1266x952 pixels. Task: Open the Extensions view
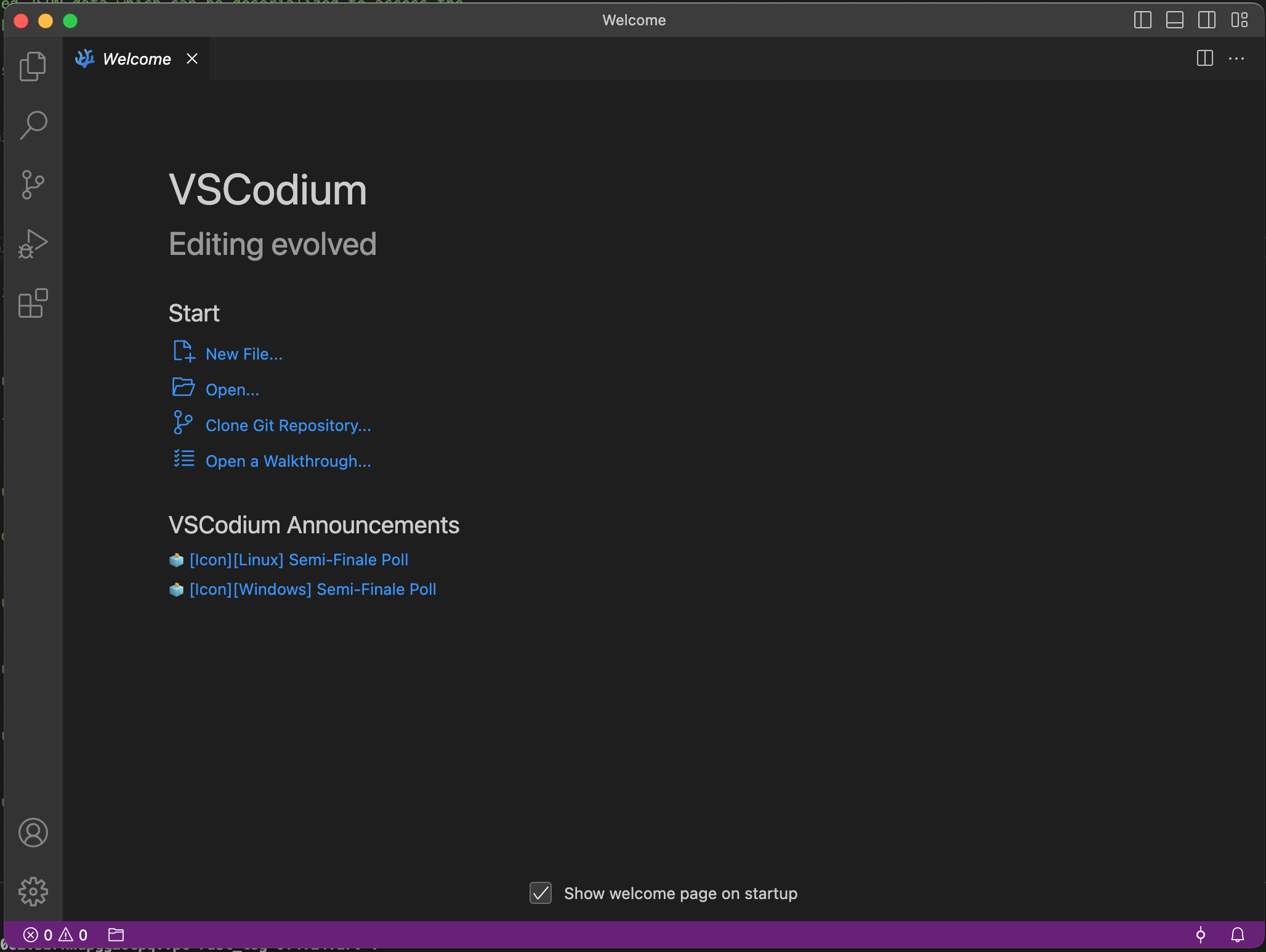point(33,303)
